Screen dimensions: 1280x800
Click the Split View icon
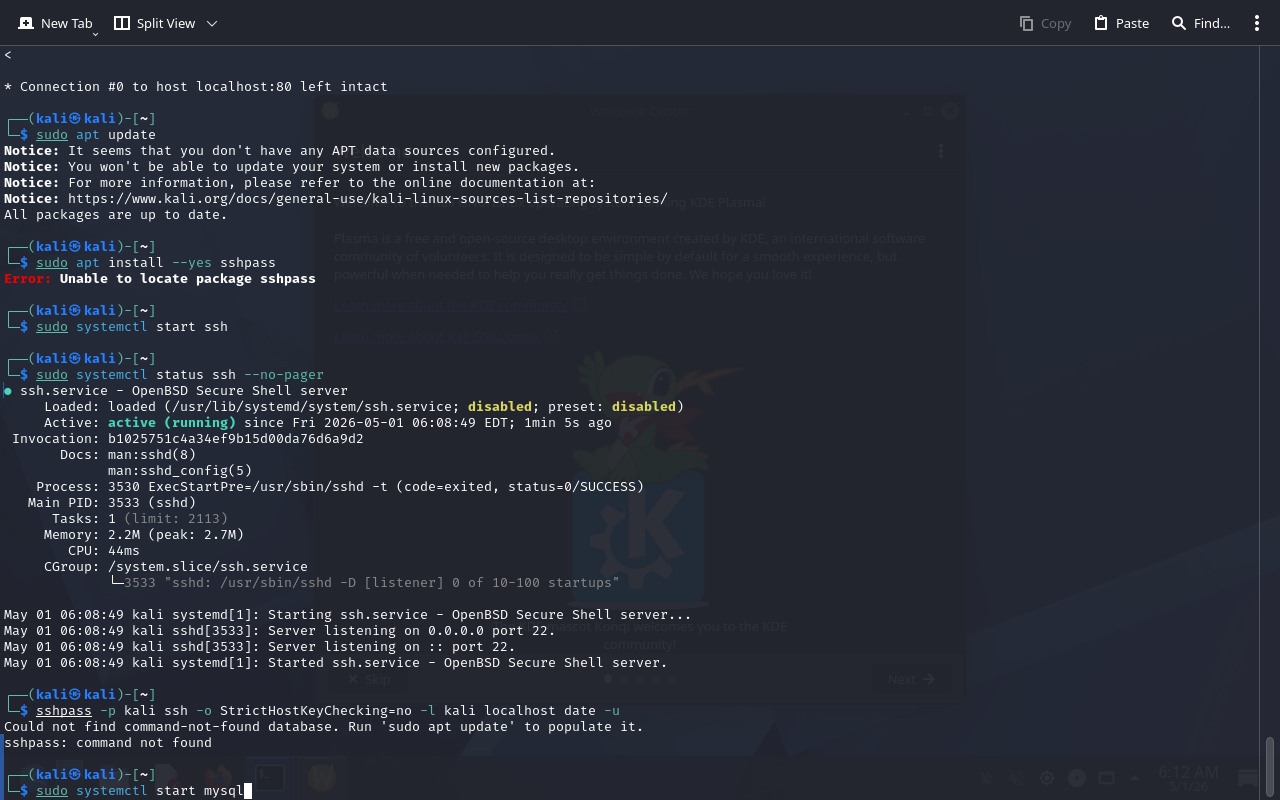point(122,23)
